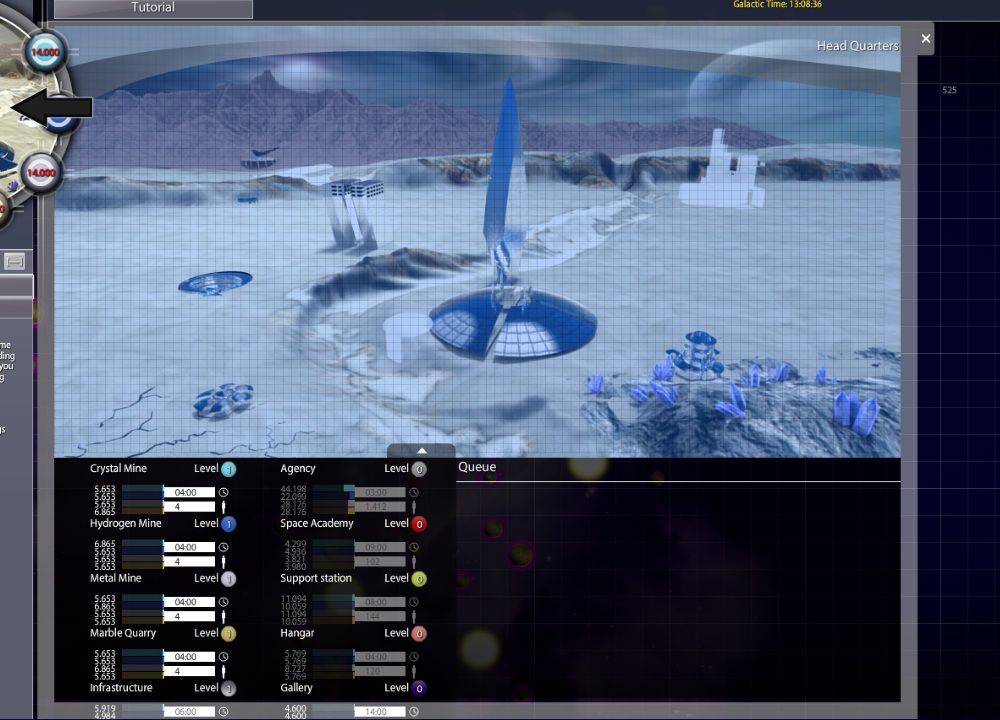Click the Queue heading
Viewport: 1000px width, 720px height.
pos(477,467)
